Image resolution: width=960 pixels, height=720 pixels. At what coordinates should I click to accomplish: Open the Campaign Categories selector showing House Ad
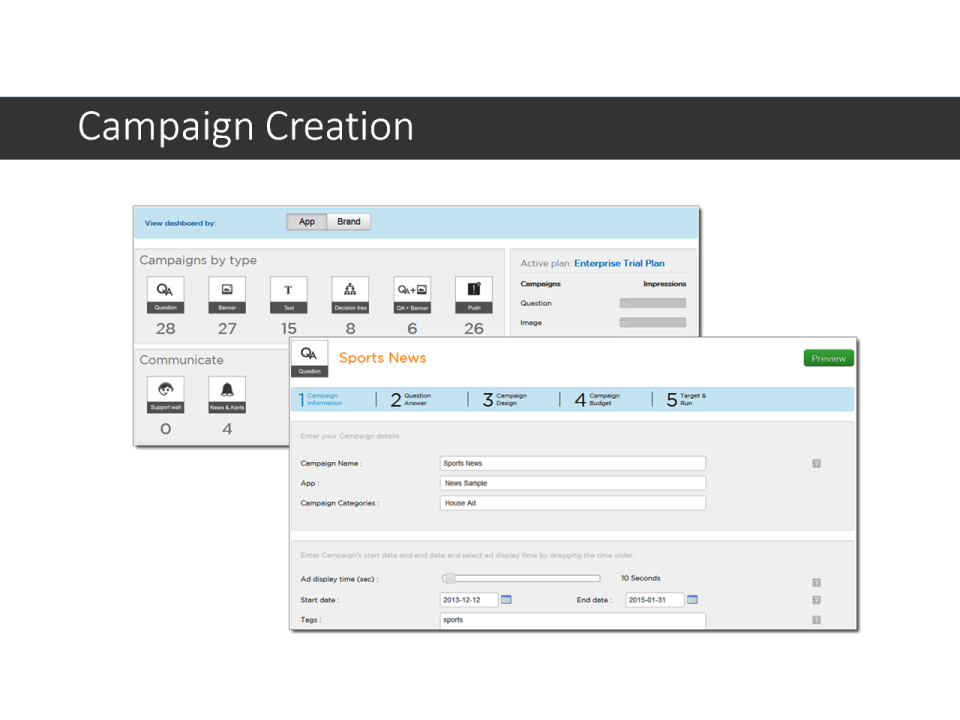click(x=571, y=502)
